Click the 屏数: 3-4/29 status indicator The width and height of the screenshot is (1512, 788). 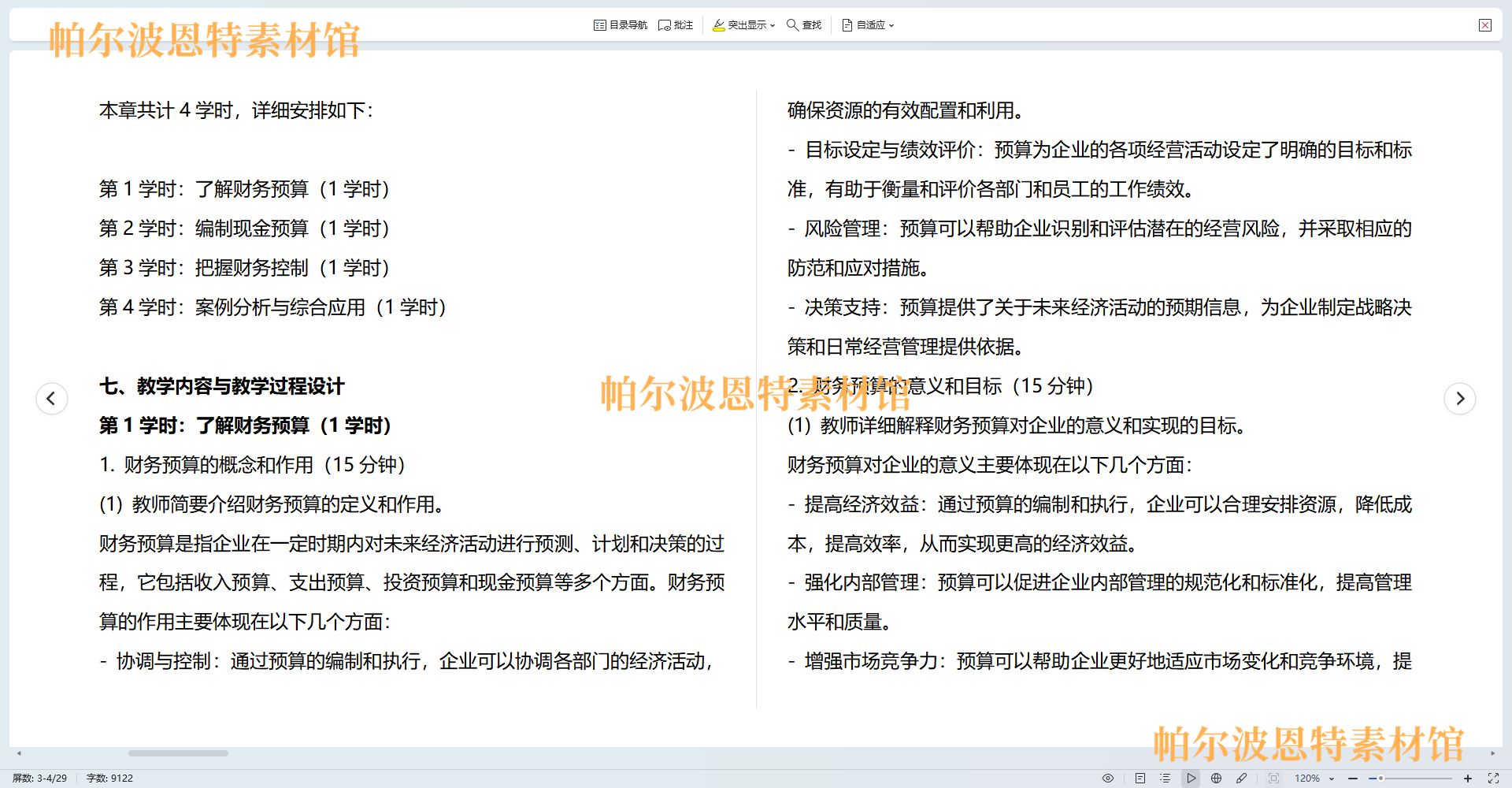tap(39, 778)
